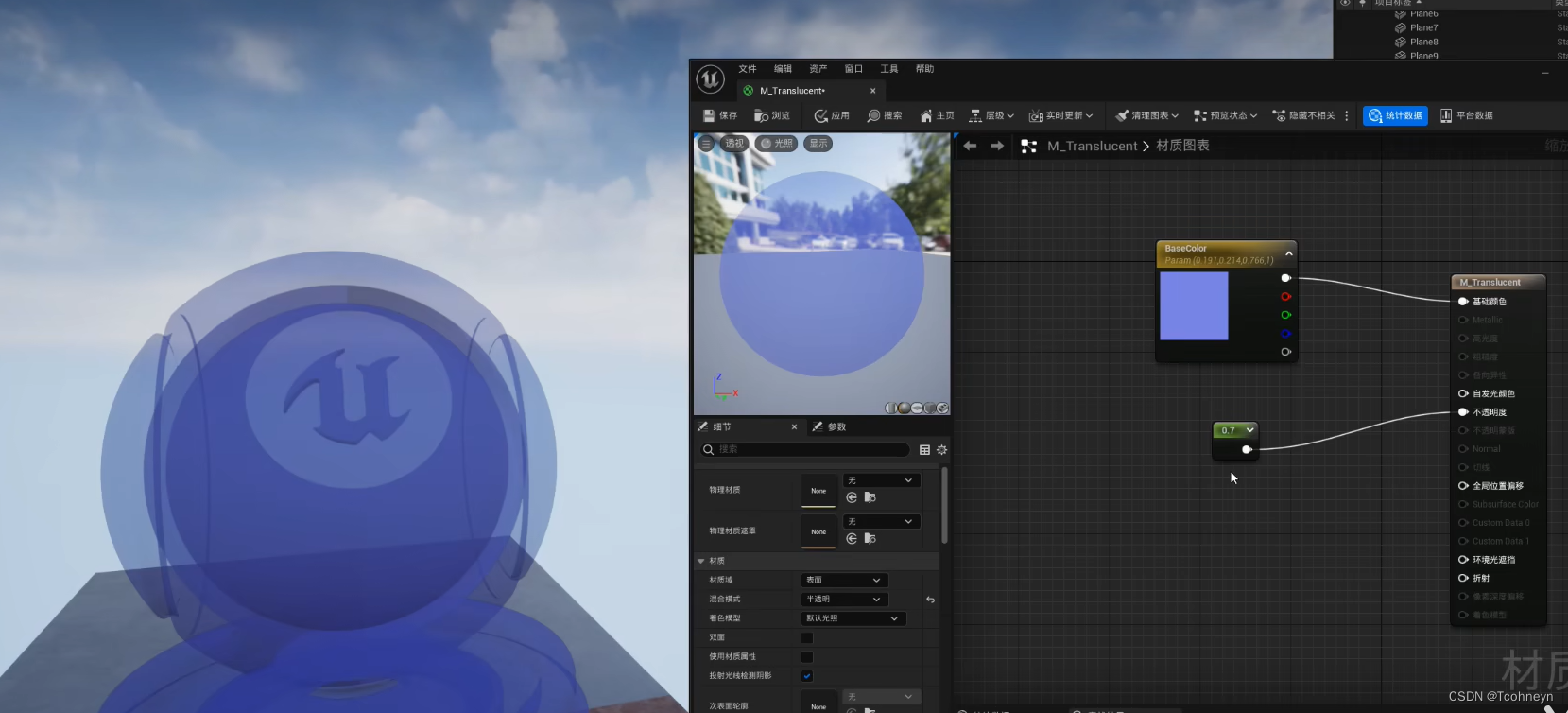Click the BaseColor blue channel pin
This screenshot has height=713, width=1568.
point(1285,333)
